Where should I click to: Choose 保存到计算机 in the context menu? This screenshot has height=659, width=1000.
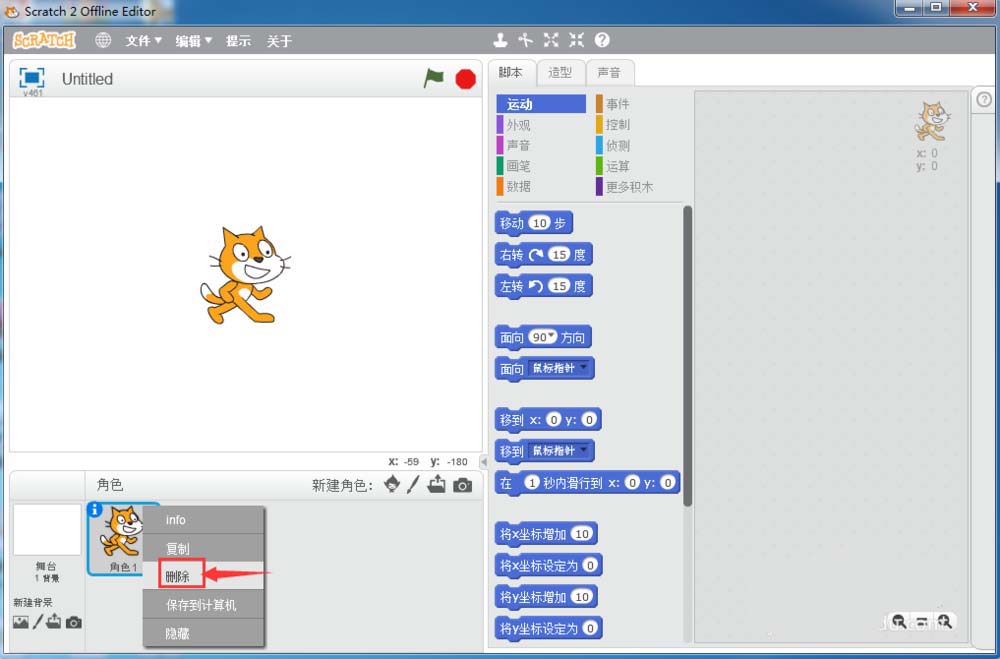tap(203, 605)
